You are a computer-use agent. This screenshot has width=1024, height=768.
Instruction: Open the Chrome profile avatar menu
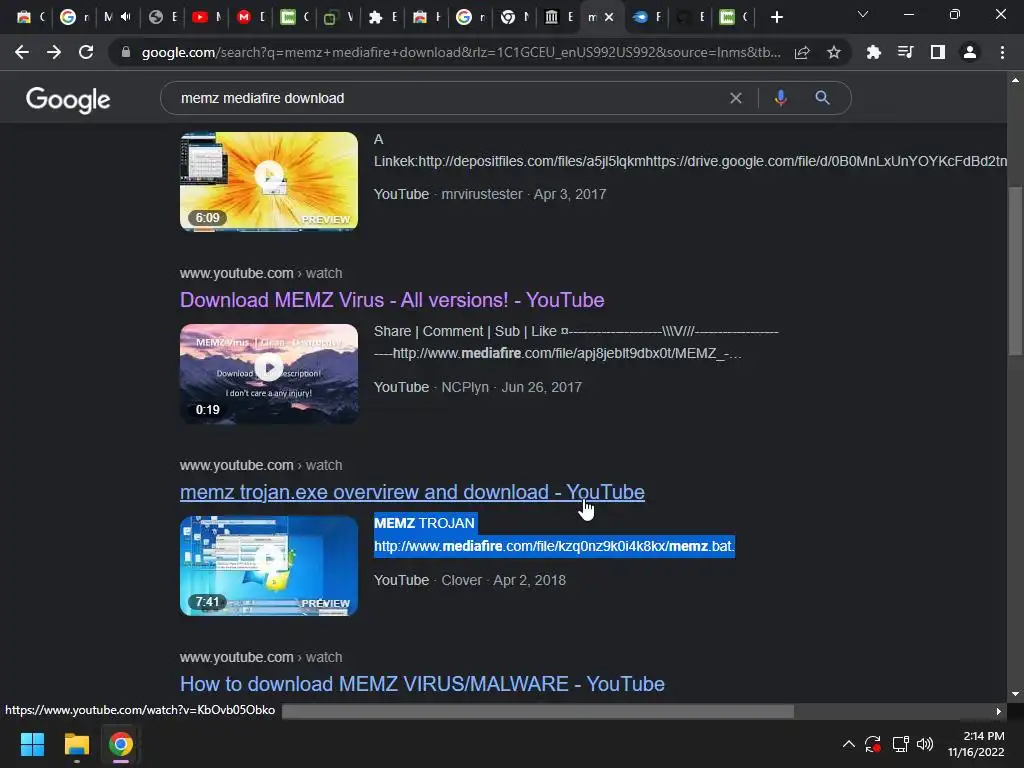(x=970, y=52)
